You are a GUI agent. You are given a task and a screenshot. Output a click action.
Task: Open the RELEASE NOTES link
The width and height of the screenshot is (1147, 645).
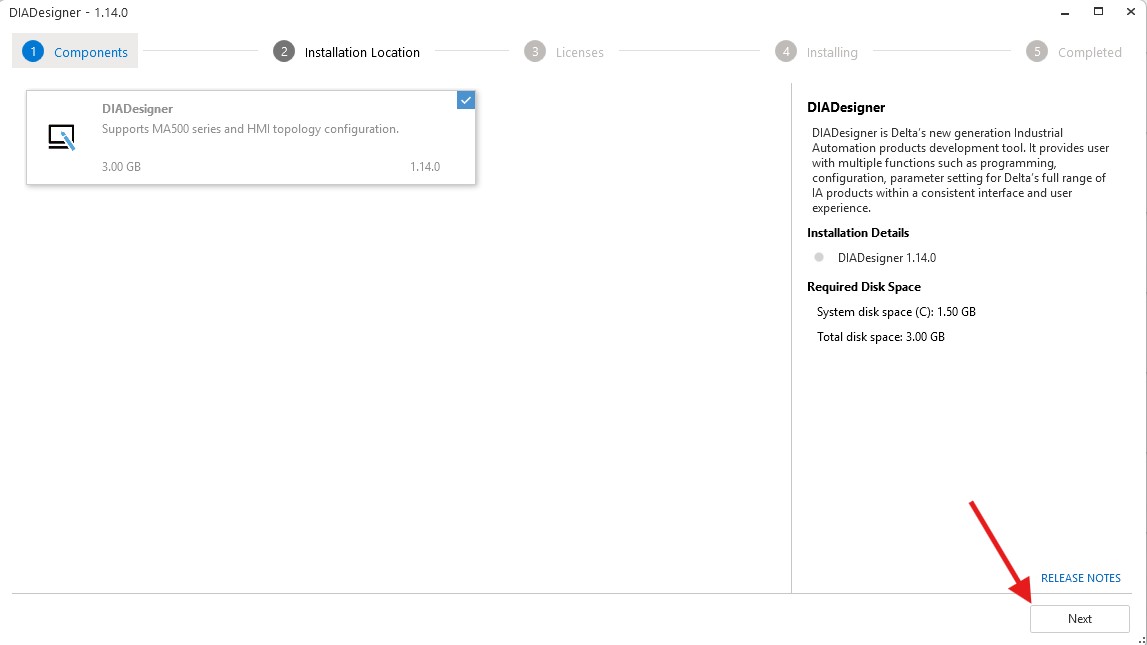(1080, 578)
